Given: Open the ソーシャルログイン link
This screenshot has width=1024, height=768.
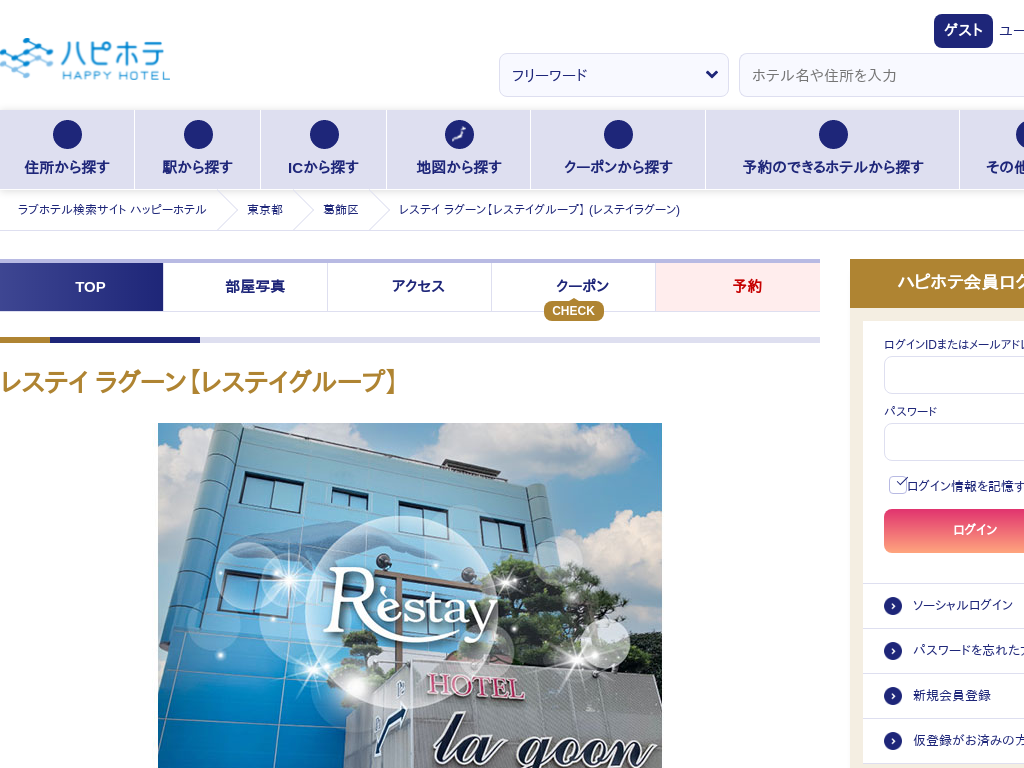Looking at the screenshot, I should tap(963, 605).
